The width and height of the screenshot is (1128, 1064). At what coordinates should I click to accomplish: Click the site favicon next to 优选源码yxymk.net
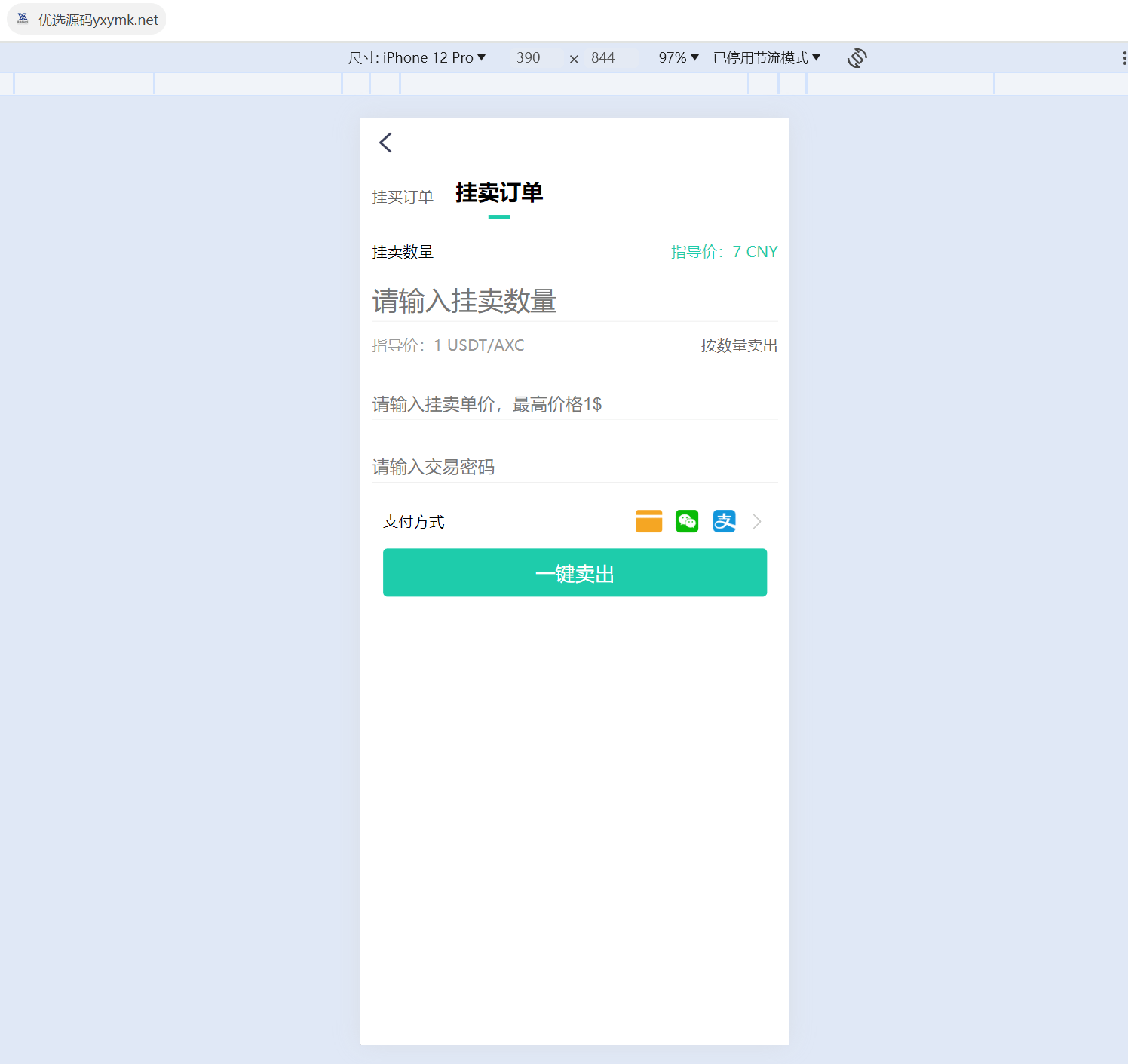23,19
